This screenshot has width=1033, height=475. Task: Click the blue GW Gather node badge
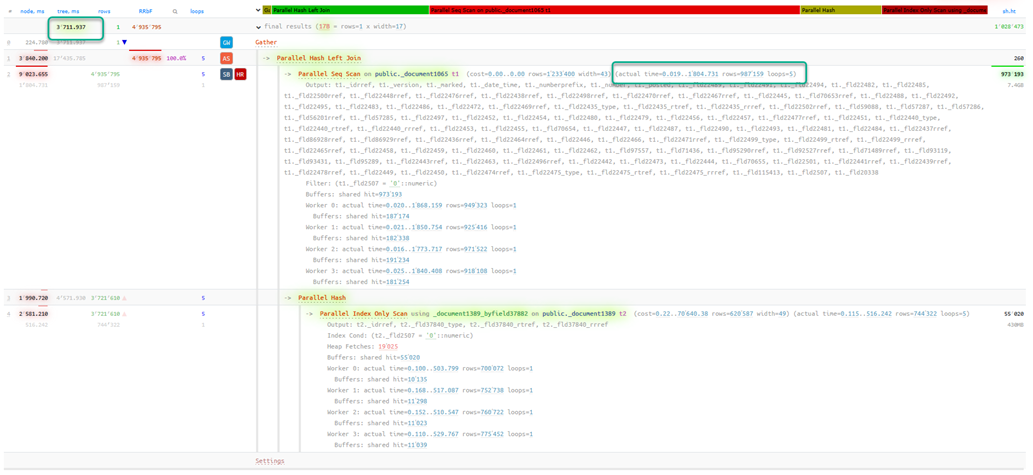pyautogui.click(x=226, y=43)
